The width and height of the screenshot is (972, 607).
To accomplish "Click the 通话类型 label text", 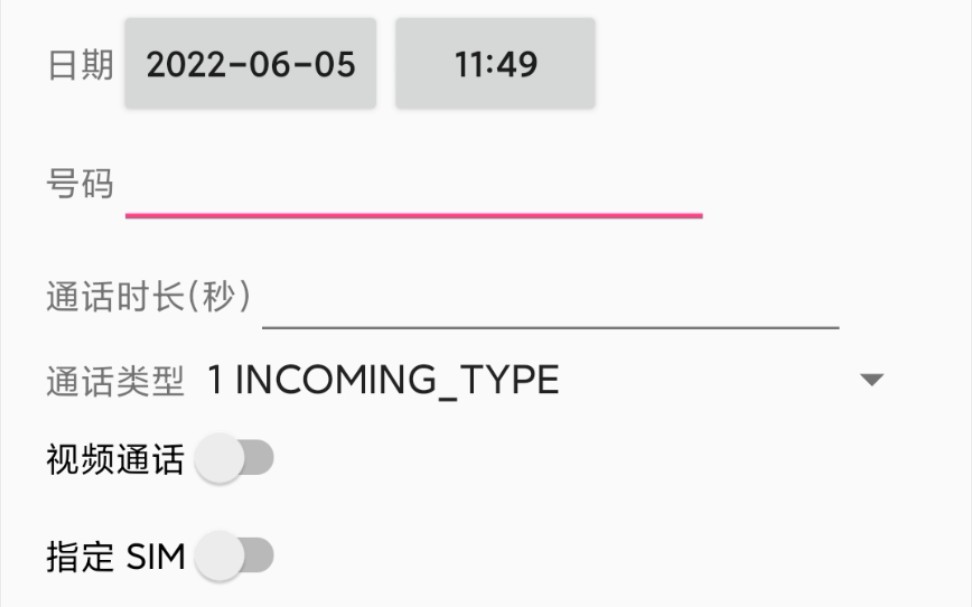I will (115, 381).
